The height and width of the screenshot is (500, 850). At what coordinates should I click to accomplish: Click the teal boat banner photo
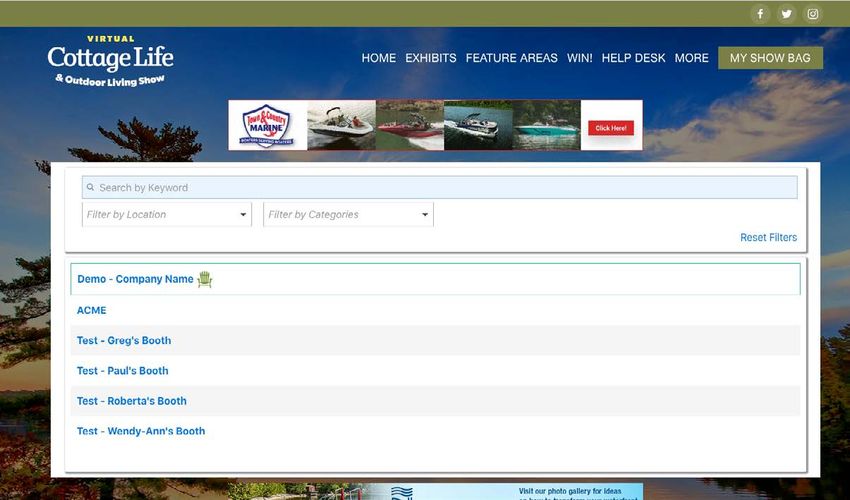pyautogui.click(x=546, y=125)
